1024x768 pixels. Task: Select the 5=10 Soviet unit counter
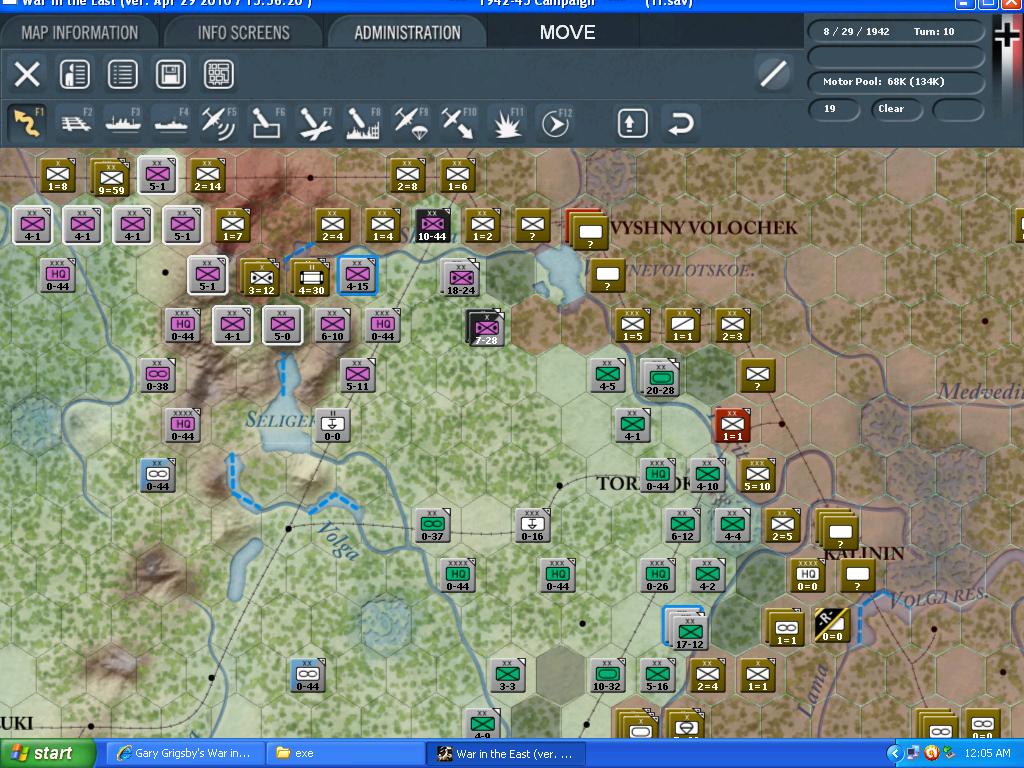[758, 475]
